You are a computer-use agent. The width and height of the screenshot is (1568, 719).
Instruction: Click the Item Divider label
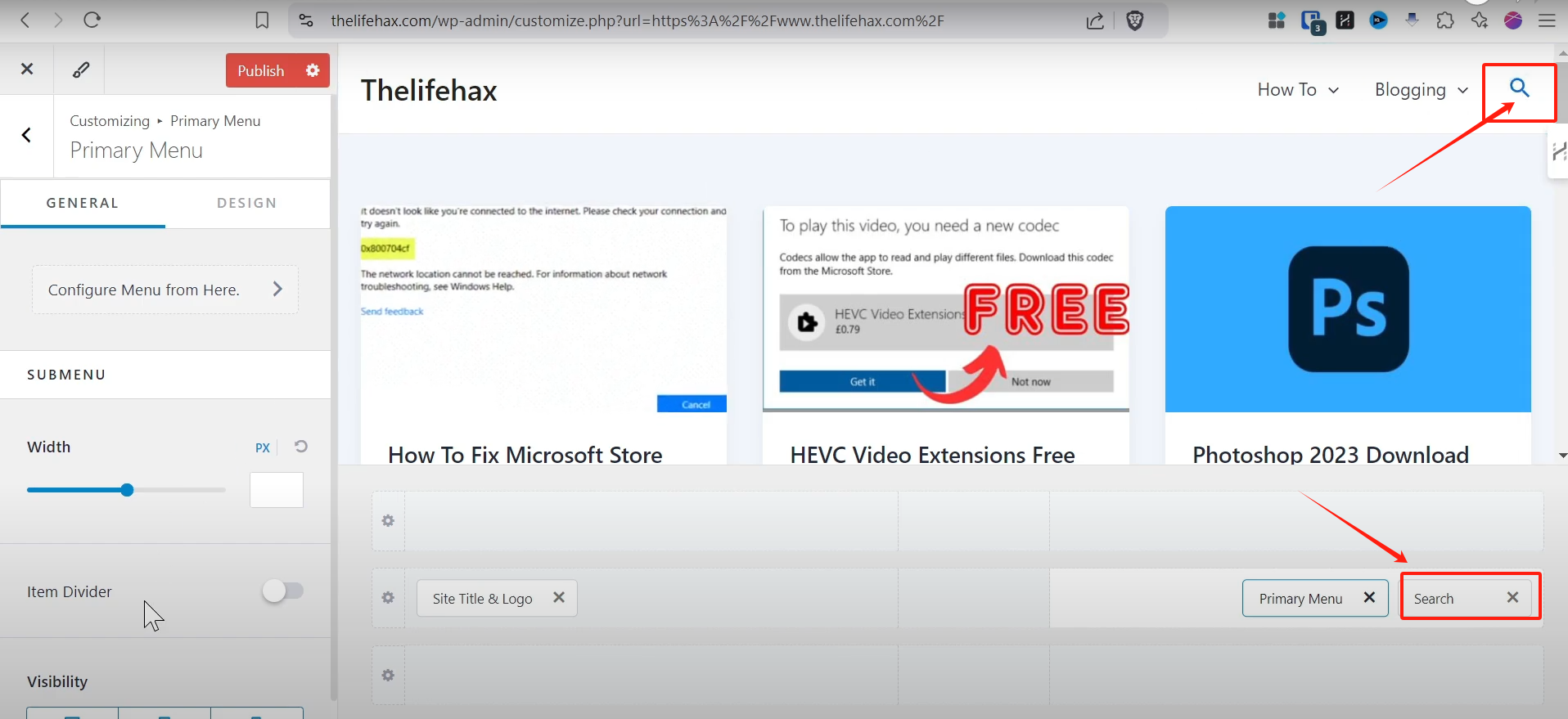[x=70, y=591]
